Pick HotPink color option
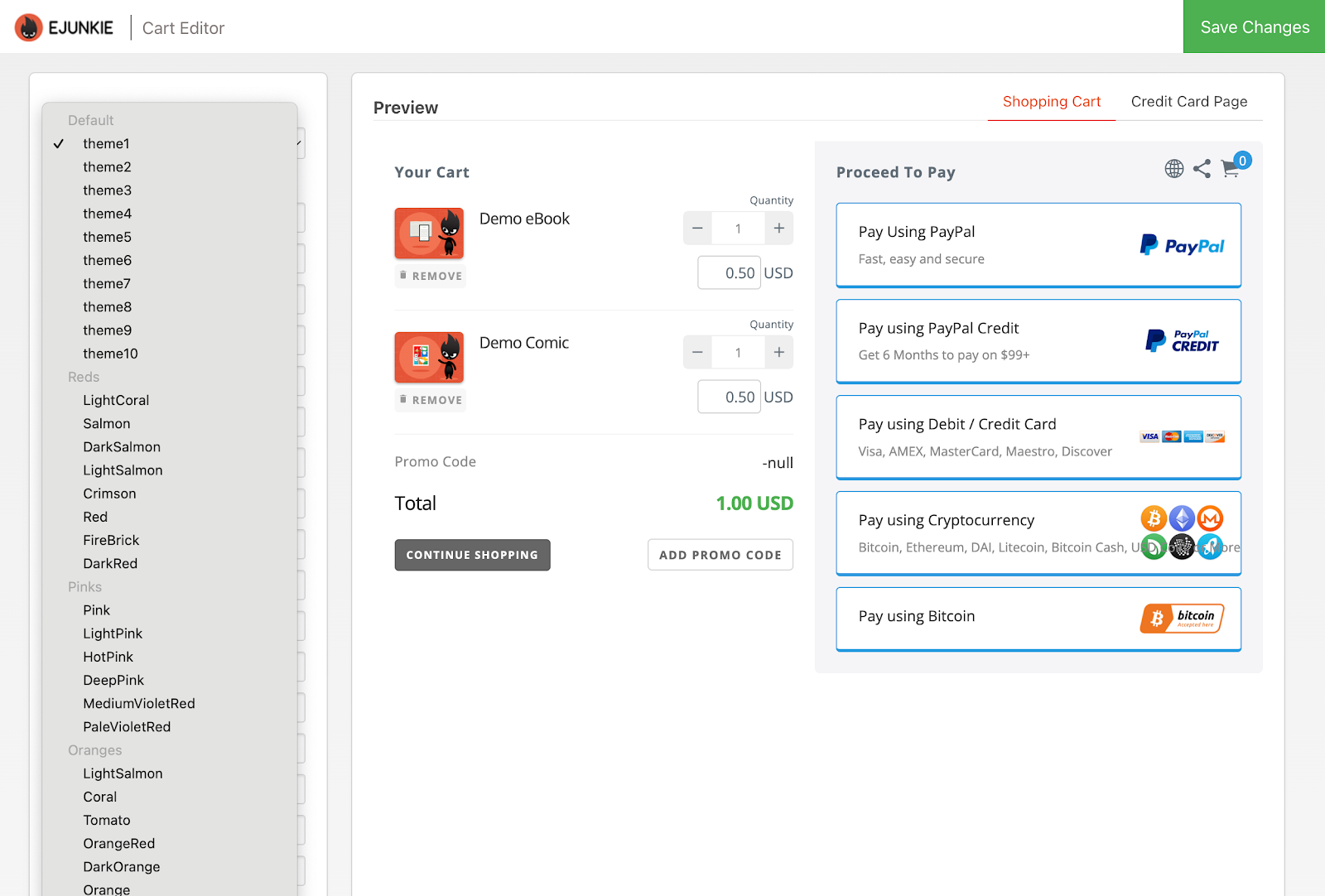 click(x=170, y=657)
